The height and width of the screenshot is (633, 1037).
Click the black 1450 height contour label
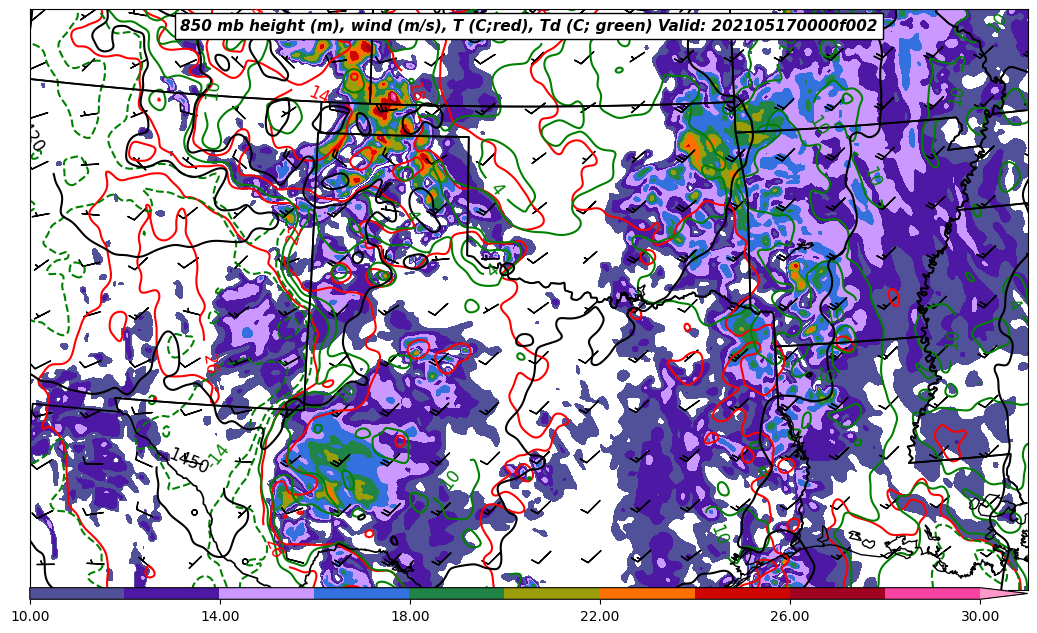click(x=189, y=461)
